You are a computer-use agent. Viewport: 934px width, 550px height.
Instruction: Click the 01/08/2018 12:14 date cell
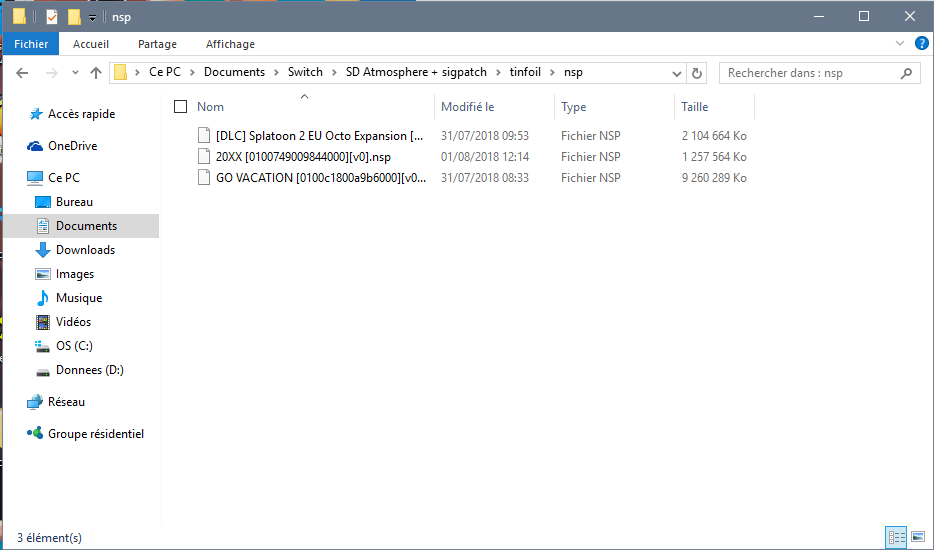(x=485, y=157)
